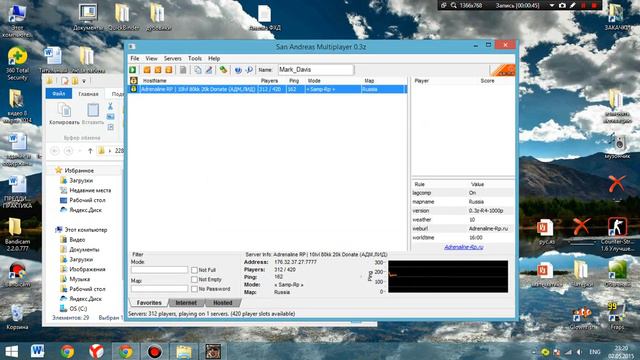The height and width of the screenshot is (360, 640).
Task: Click the Counter-Strike 1.6 desktop shortcut
Action: [x=617, y=234]
